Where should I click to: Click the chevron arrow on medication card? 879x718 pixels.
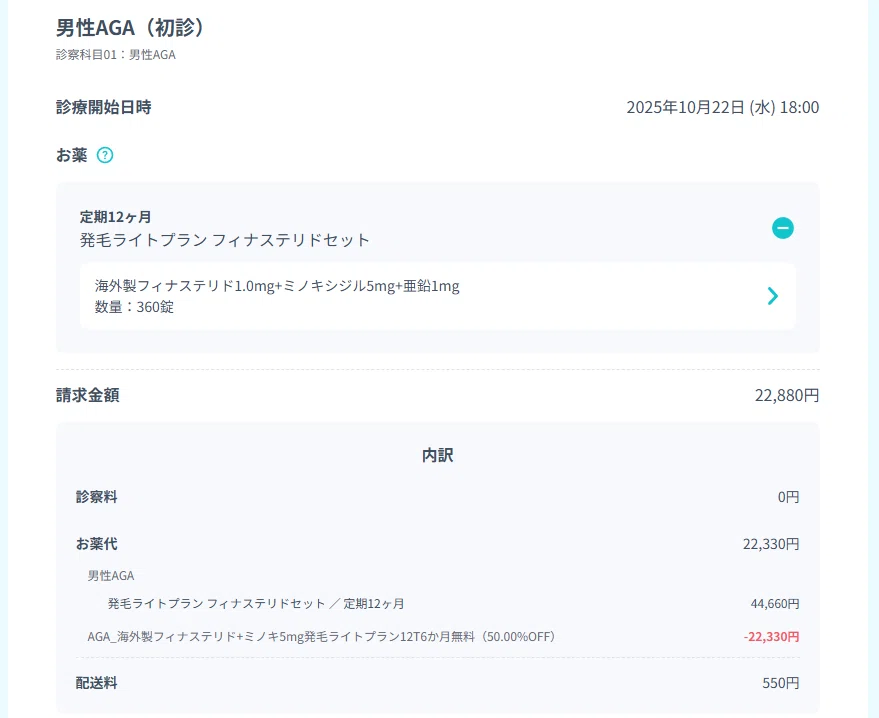pyautogui.click(x=772, y=296)
